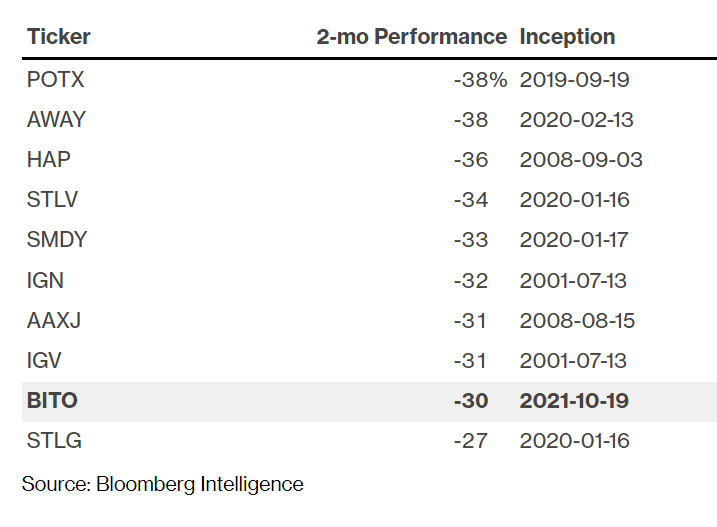Select the AWAY ticker cell
Viewport: 717px width, 527px height.
(56, 120)
